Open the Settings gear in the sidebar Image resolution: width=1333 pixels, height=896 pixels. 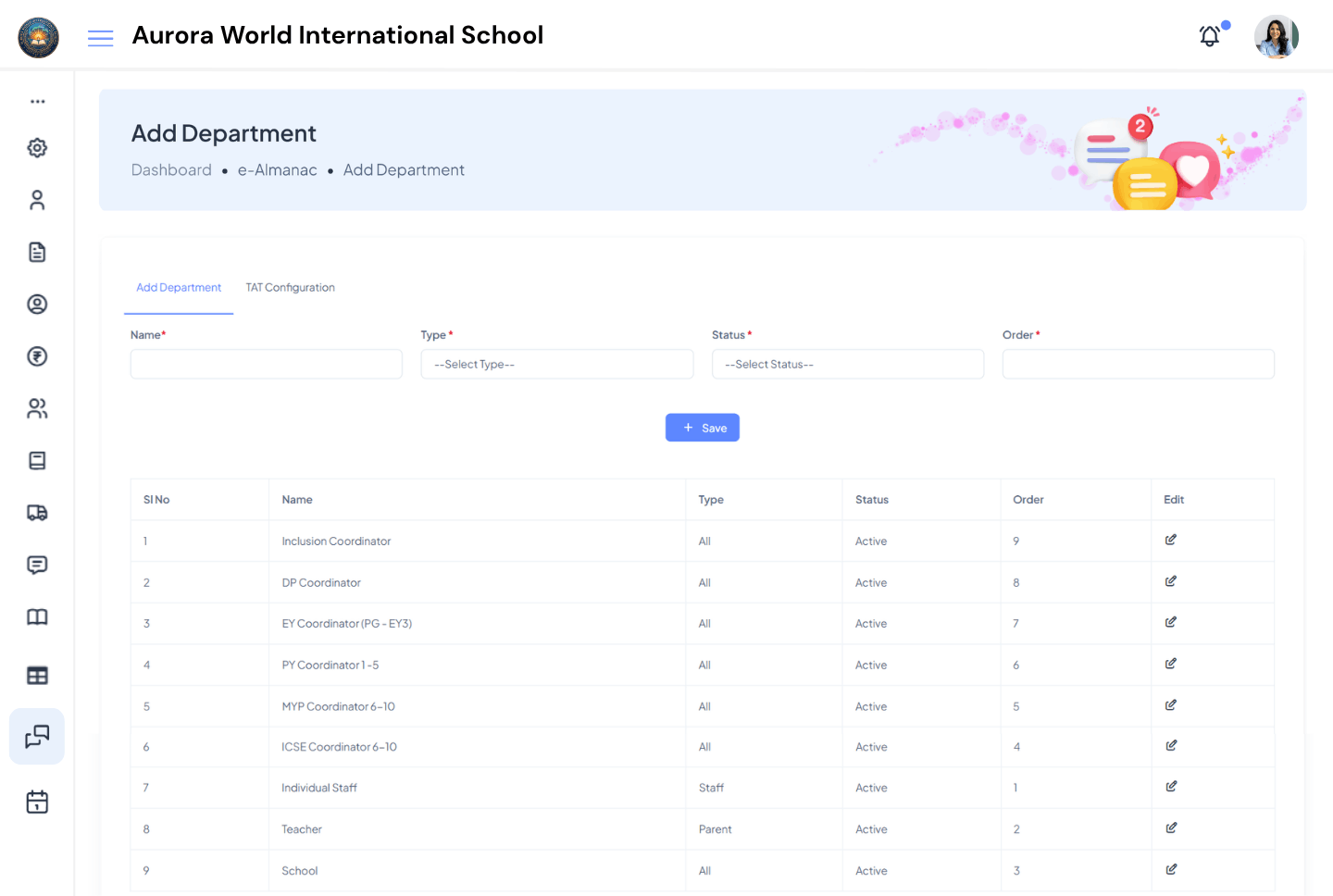(37, 147)
